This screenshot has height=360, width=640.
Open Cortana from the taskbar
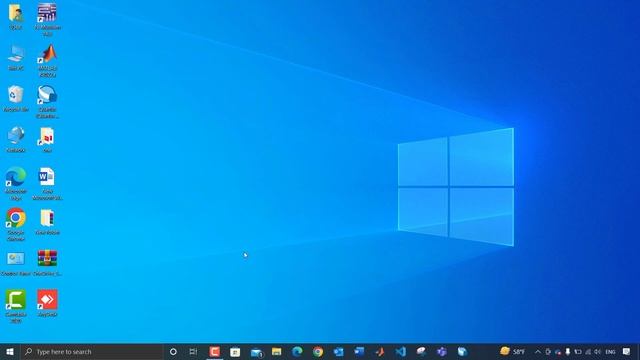pos(173,351)
